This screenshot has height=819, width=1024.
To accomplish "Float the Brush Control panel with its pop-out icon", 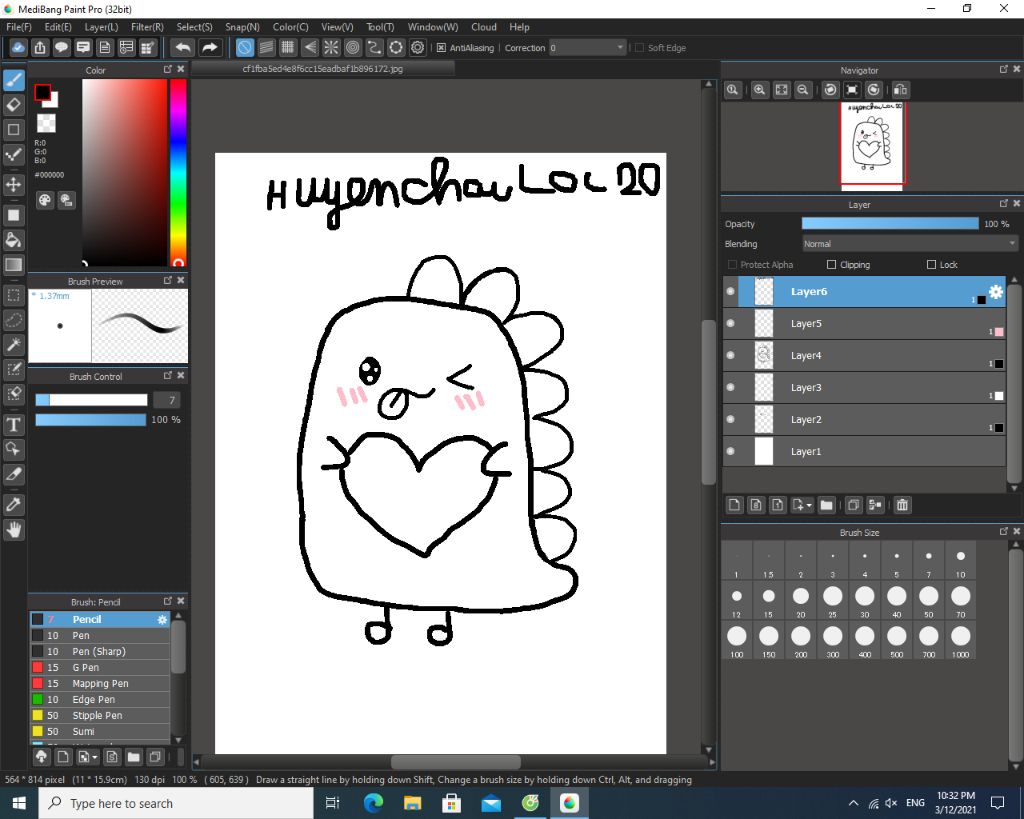I will (168, 376).
